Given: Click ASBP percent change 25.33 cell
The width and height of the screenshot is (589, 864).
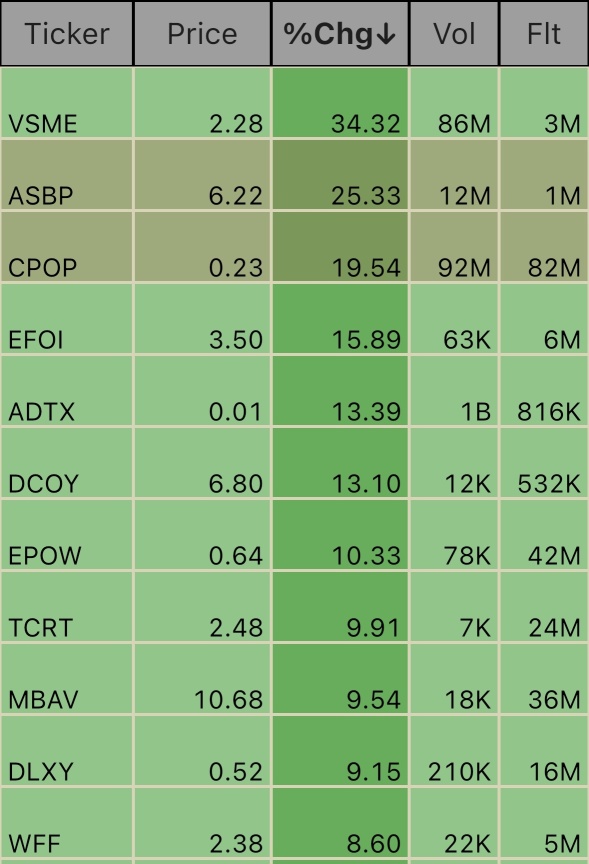Looking at the screenshot, I should pyautogui.click(x=340, y=175).
